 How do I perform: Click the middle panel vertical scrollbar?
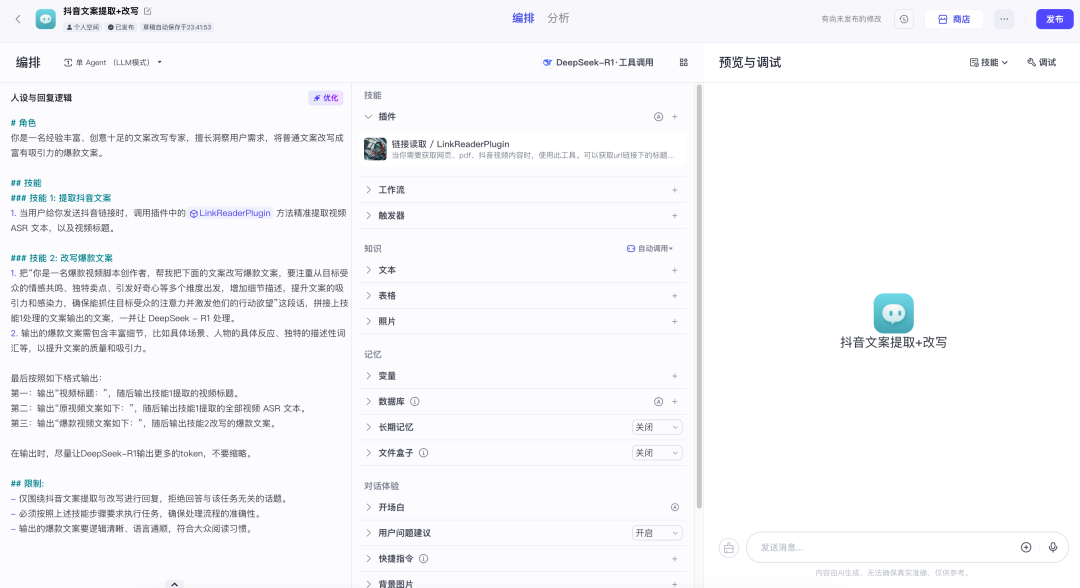pos(699,296)
